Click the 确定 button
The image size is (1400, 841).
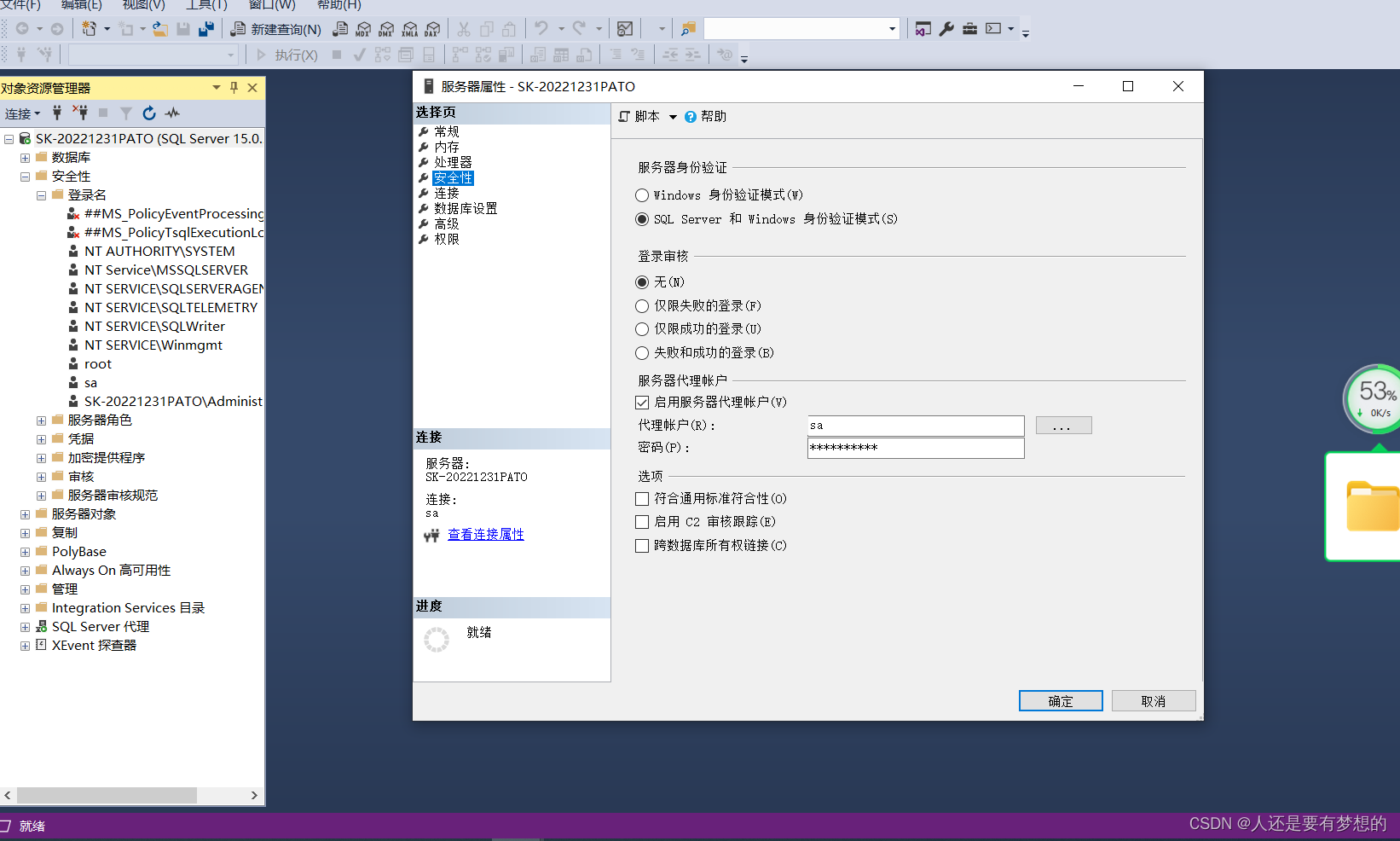[1061, 701]
